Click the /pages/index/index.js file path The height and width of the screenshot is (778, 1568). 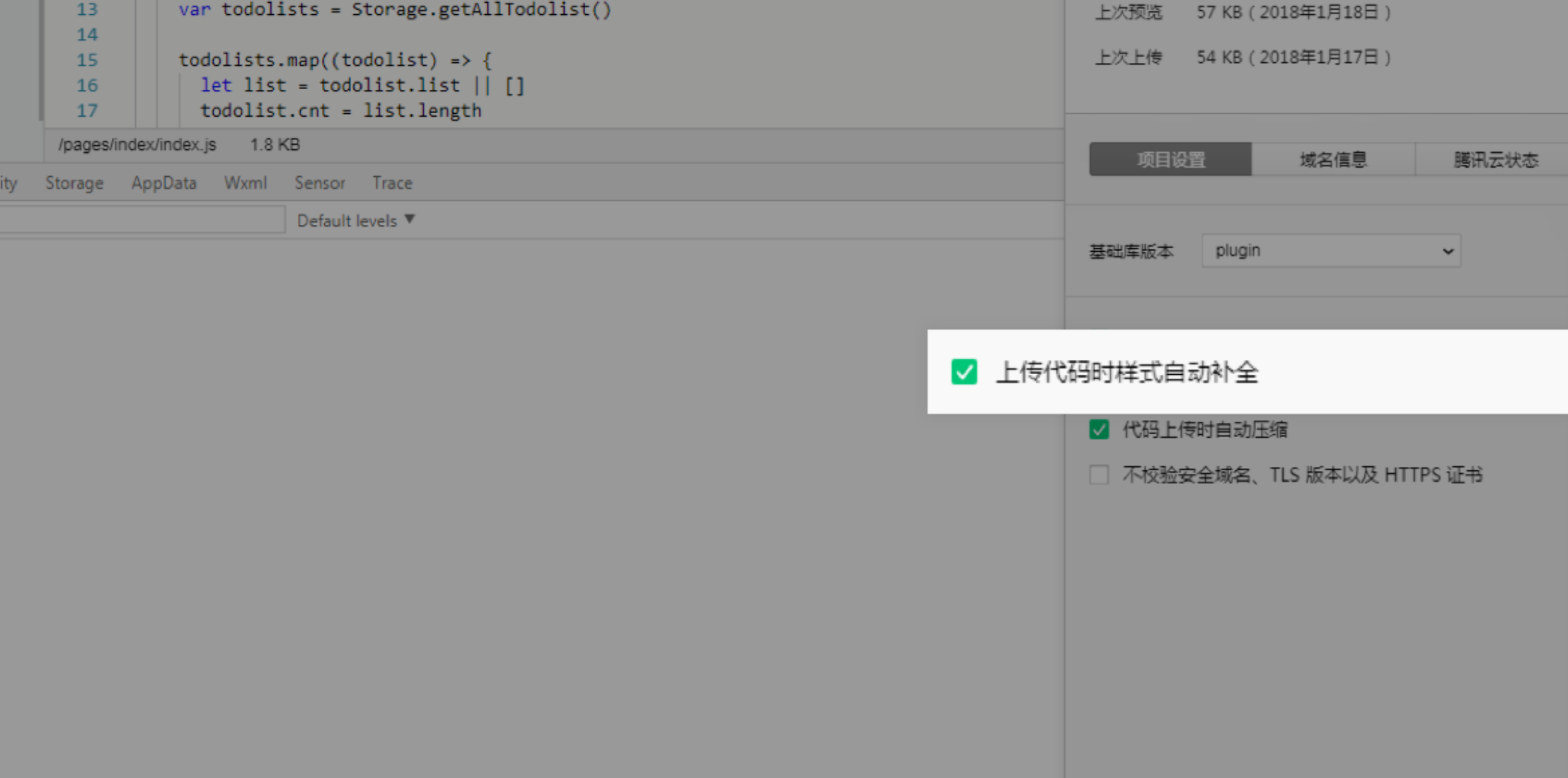click(x=137, y=145)
